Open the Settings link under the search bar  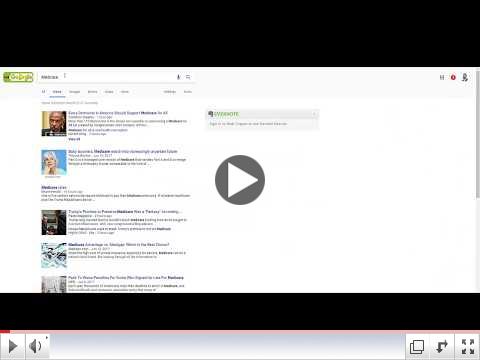[170, 92]
